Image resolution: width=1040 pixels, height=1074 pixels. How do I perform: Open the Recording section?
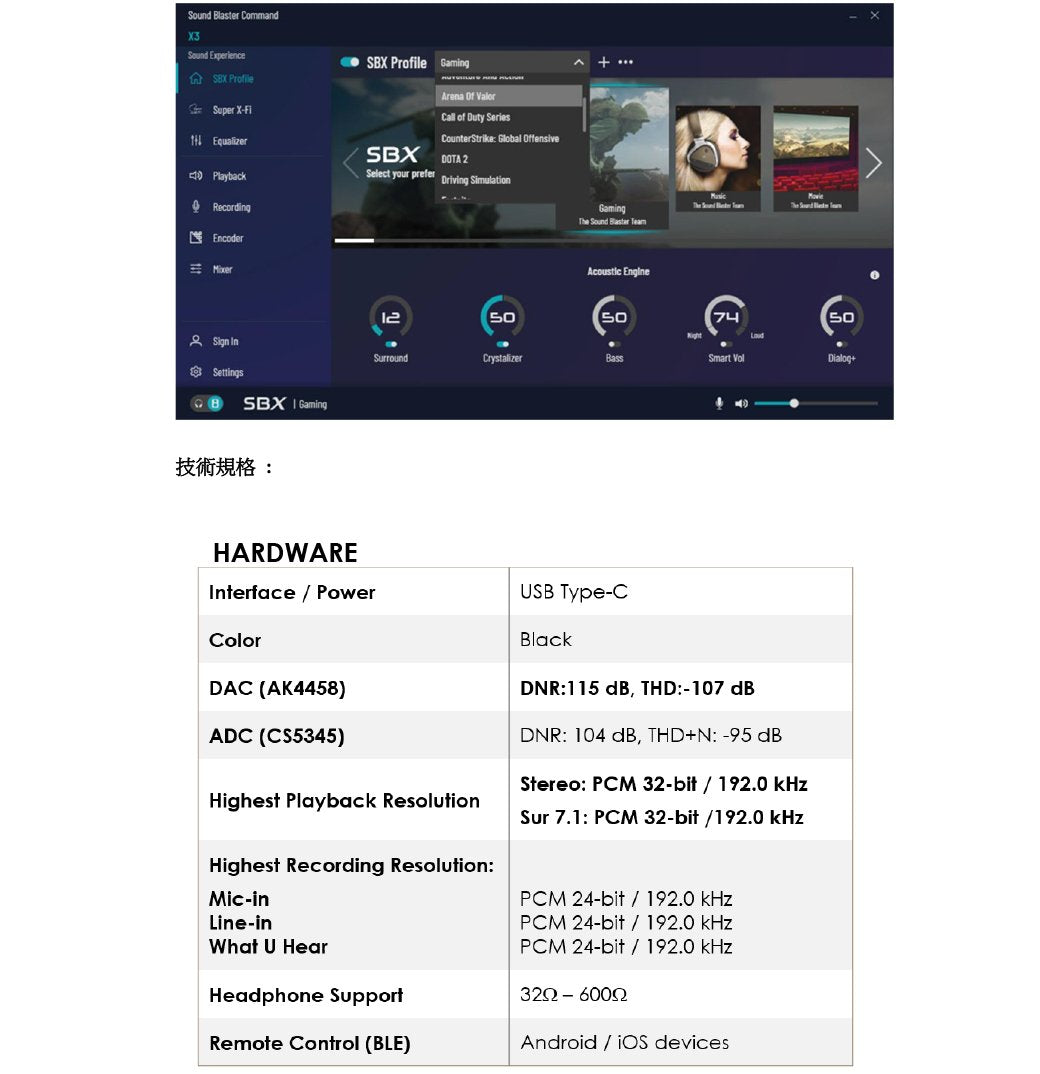(230, 207)
